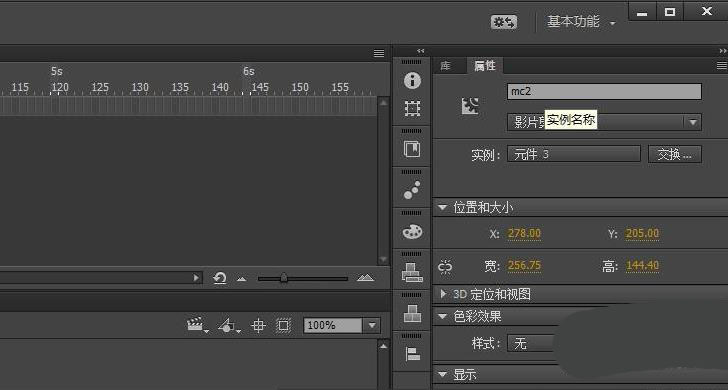Maximize the application window
Screen dimensions: 728x390
pyautogui.click(x=670, y=12)
